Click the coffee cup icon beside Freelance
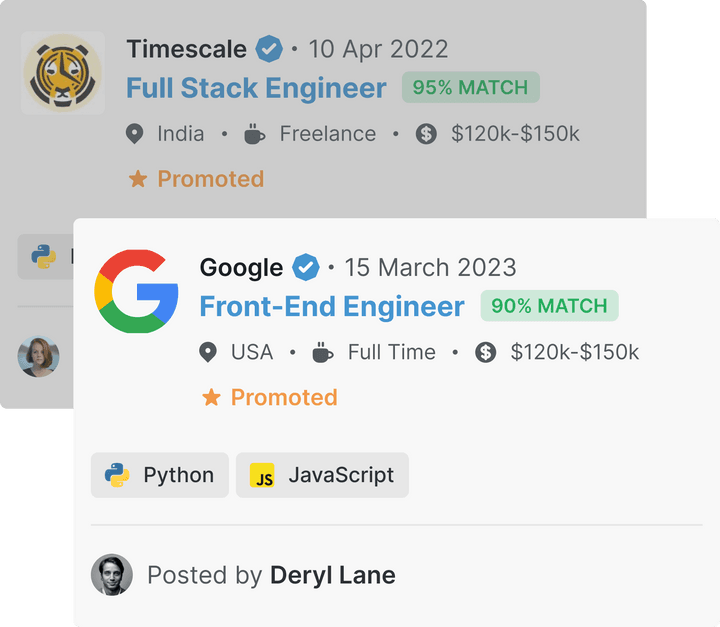The width and height of the screenshot is (720, 627). tap(254, 134)
